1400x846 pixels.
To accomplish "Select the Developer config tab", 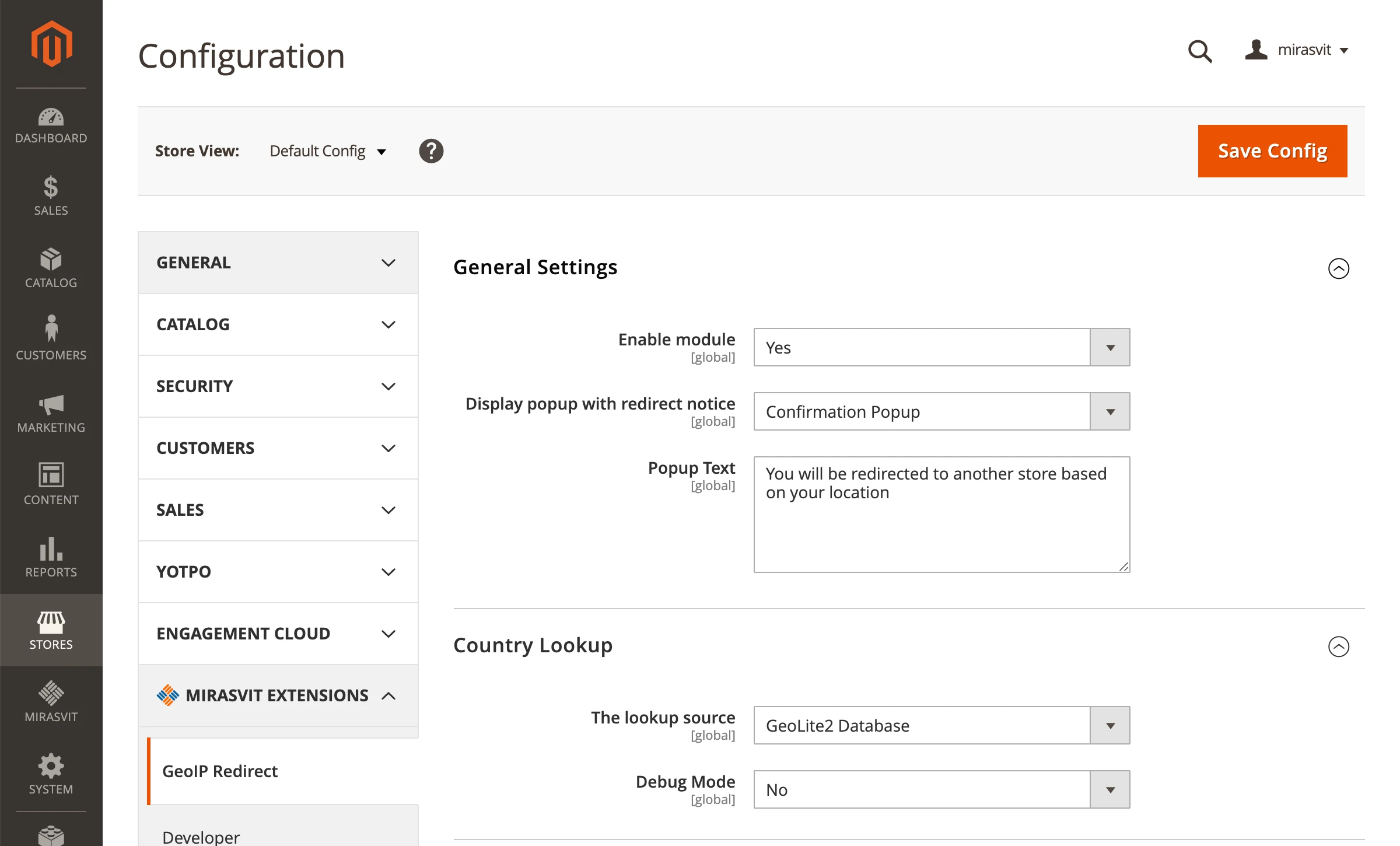I will click(201, 837).
